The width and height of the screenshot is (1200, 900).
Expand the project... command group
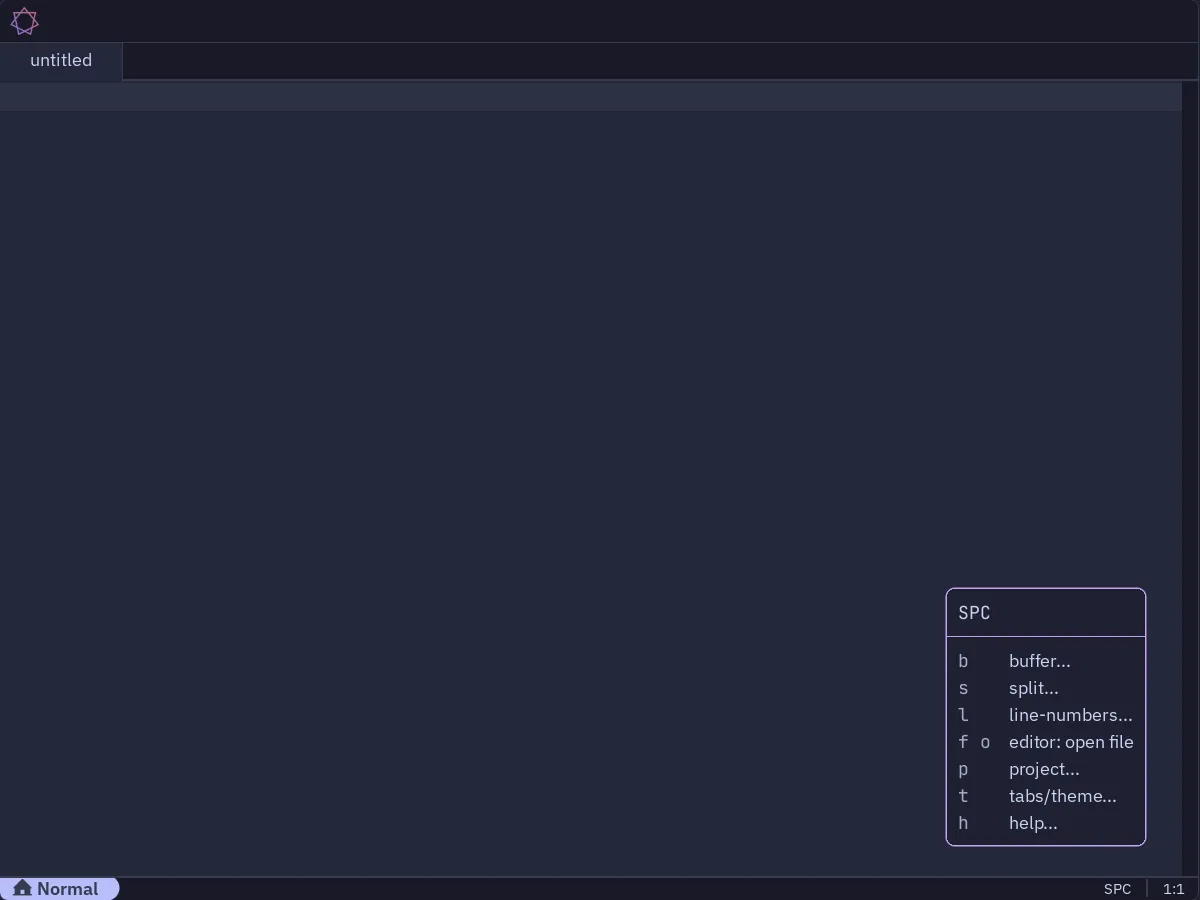pos(1044,769)
